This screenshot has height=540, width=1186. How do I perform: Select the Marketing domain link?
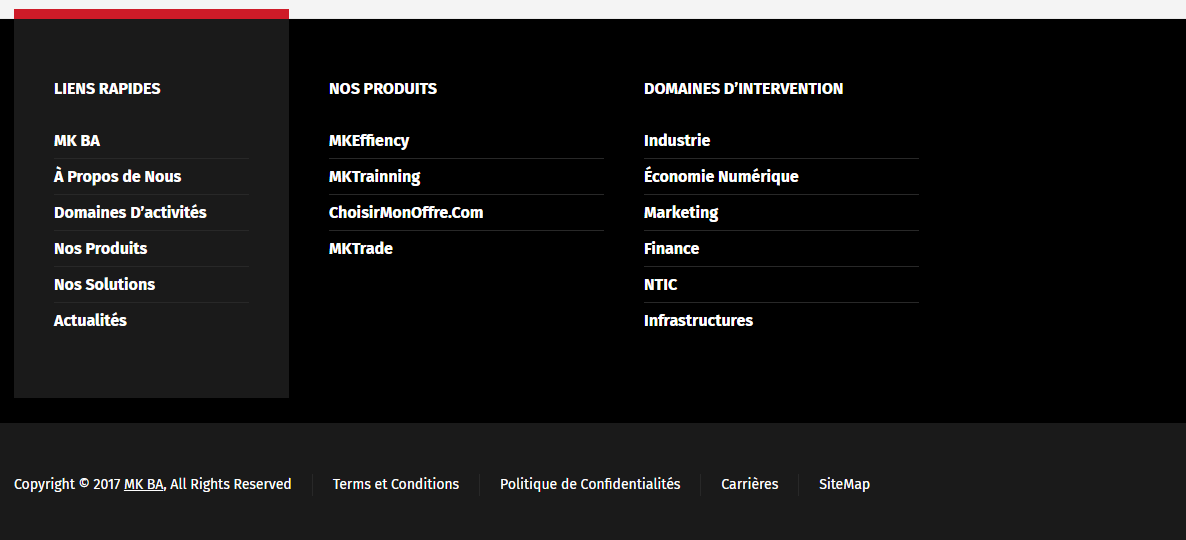(681, 213)
